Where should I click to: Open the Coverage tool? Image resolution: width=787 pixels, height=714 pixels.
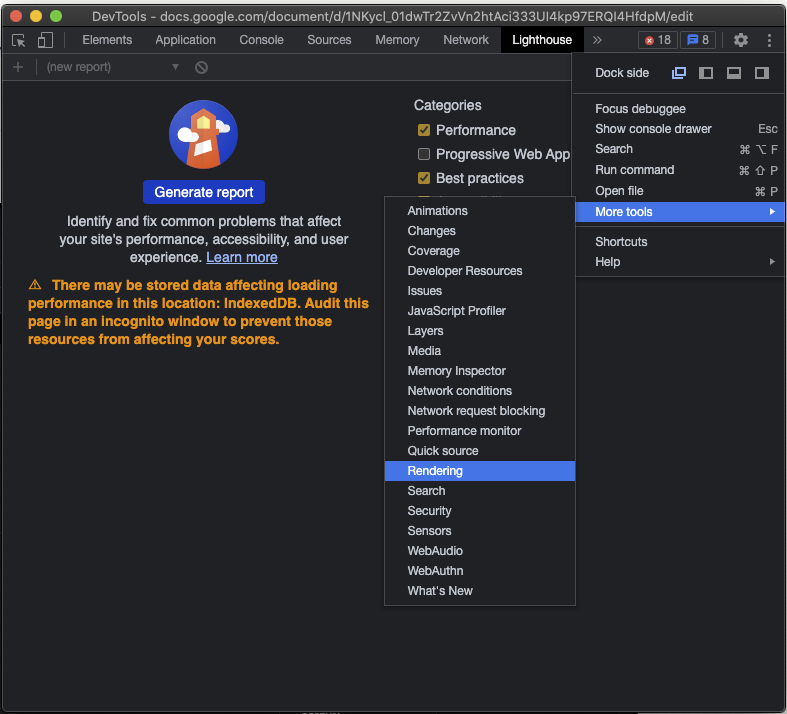click(480, 251)
